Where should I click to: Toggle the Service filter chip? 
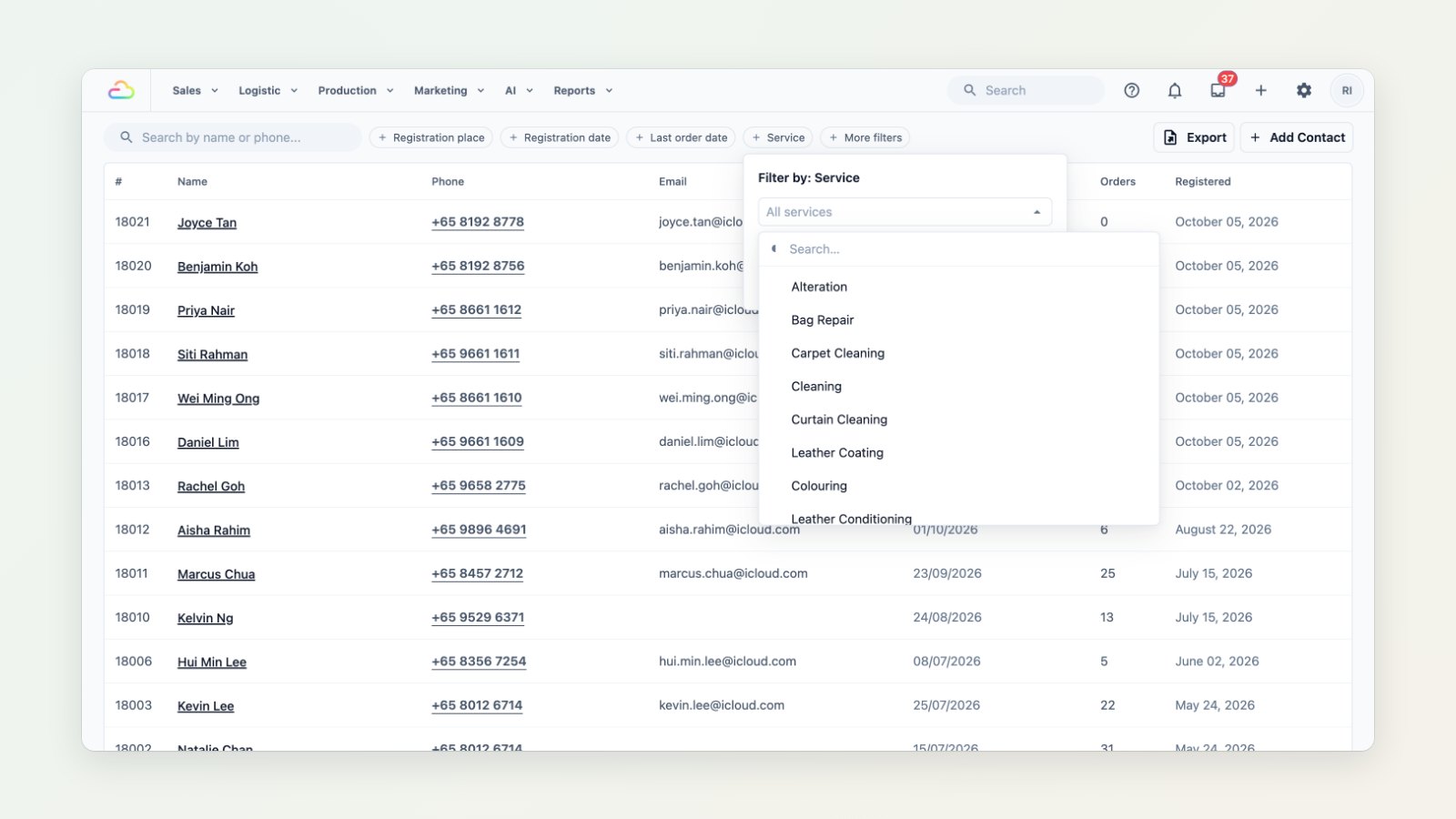(778, 137)
